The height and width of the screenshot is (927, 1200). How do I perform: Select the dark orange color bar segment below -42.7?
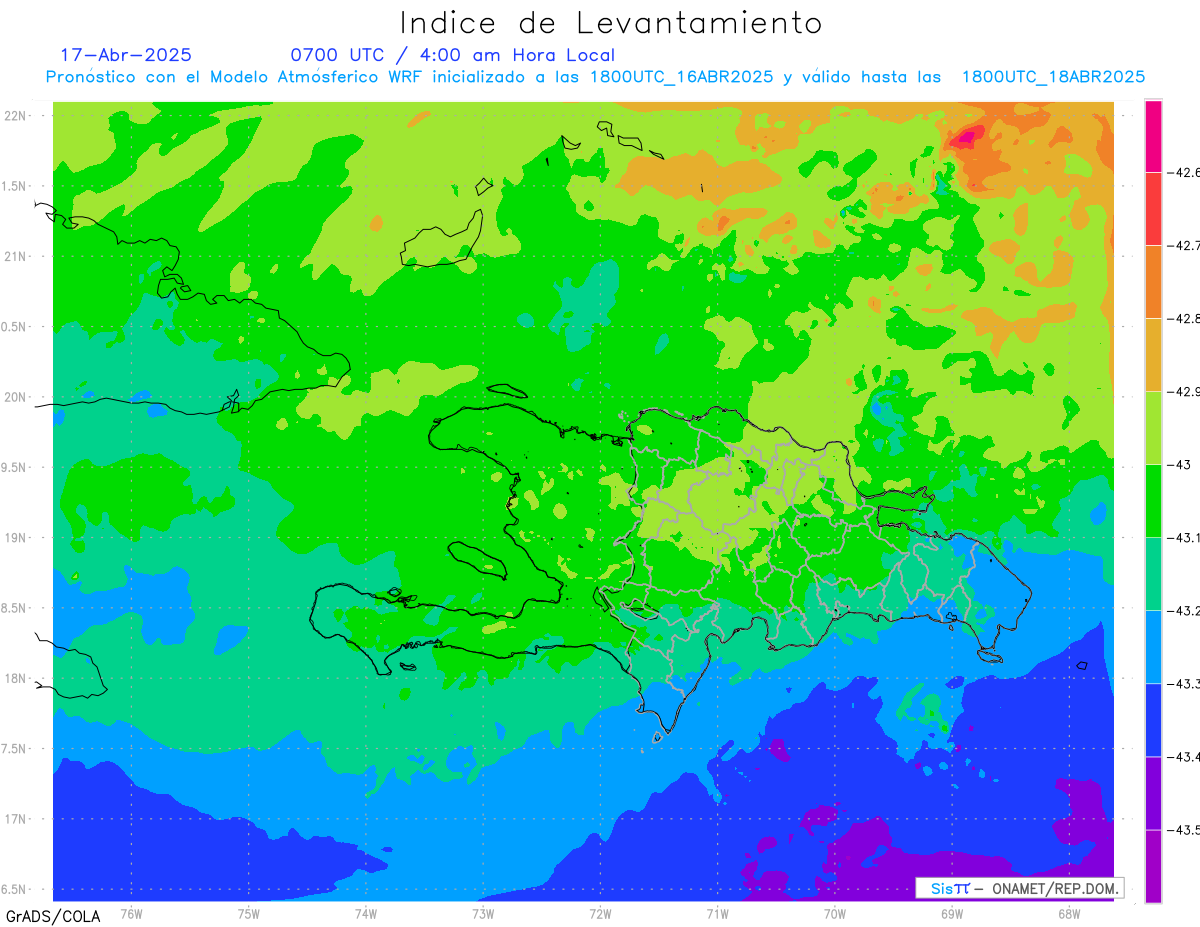[x=1153, y=281]
